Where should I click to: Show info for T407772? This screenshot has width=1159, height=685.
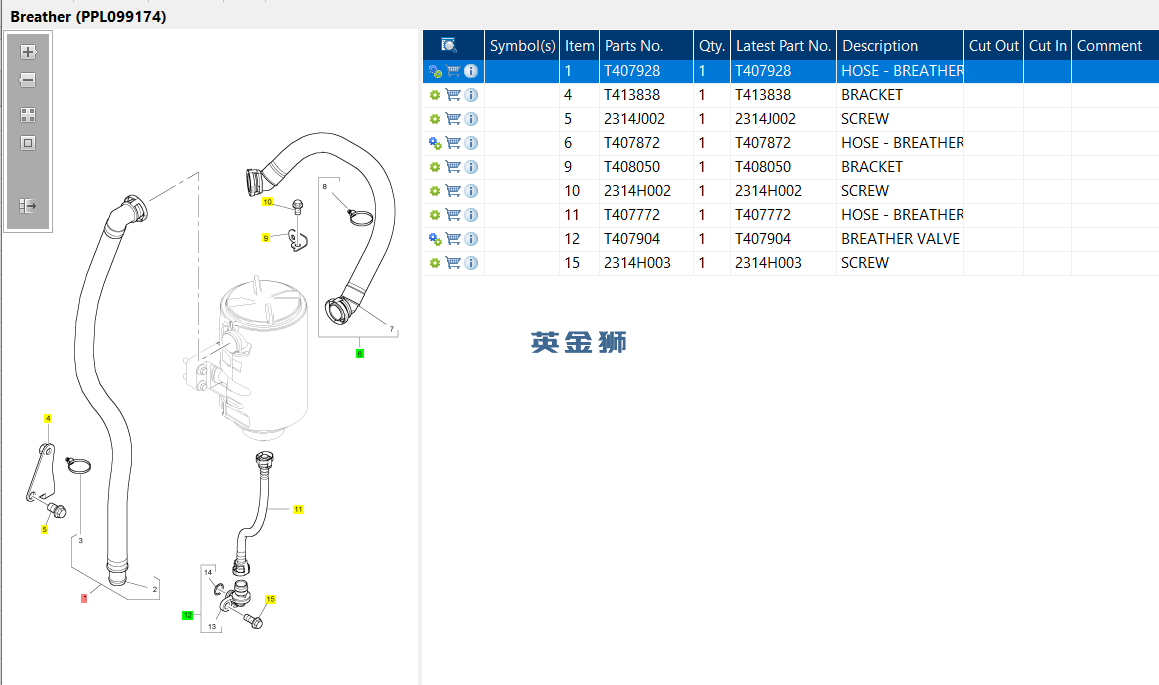[471, 215]
